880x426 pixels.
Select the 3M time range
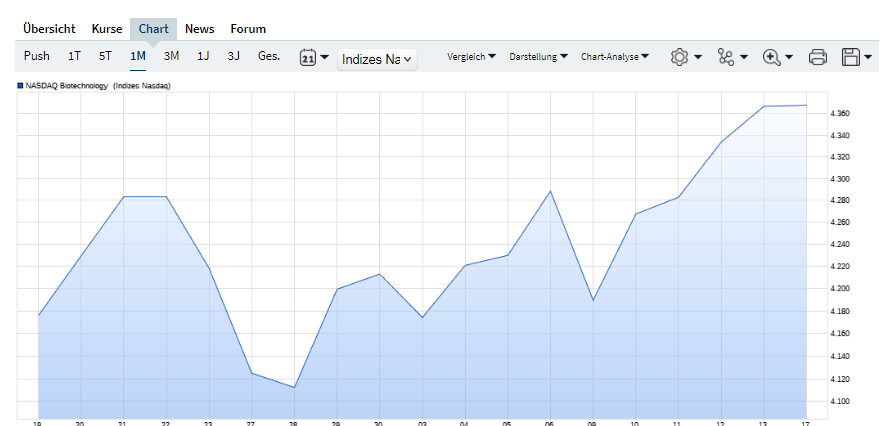point(171,56)
